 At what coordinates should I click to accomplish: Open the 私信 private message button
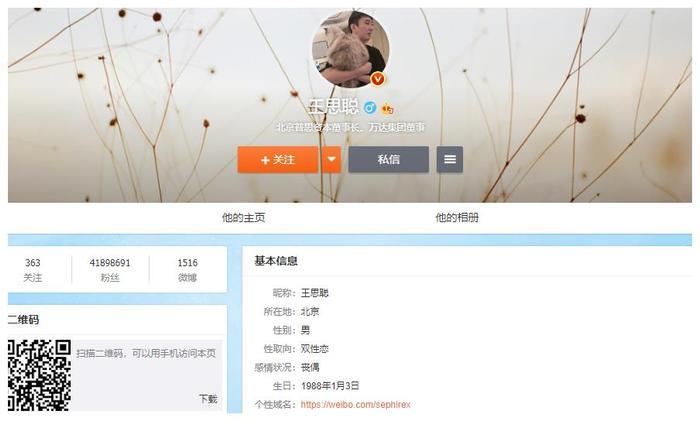tap(388, 159)
